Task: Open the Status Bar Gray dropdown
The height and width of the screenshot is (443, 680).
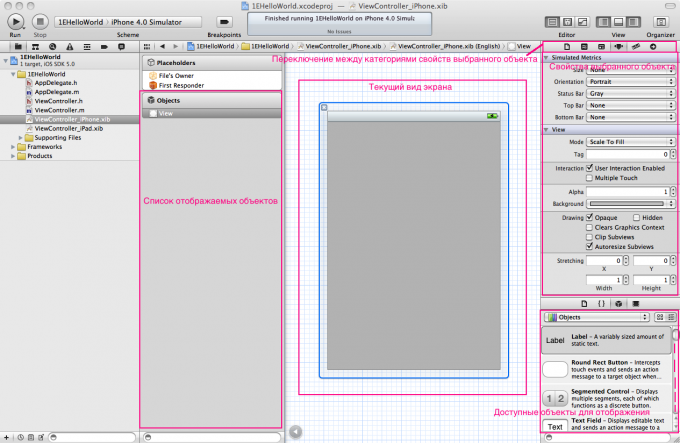Action: 631,93
